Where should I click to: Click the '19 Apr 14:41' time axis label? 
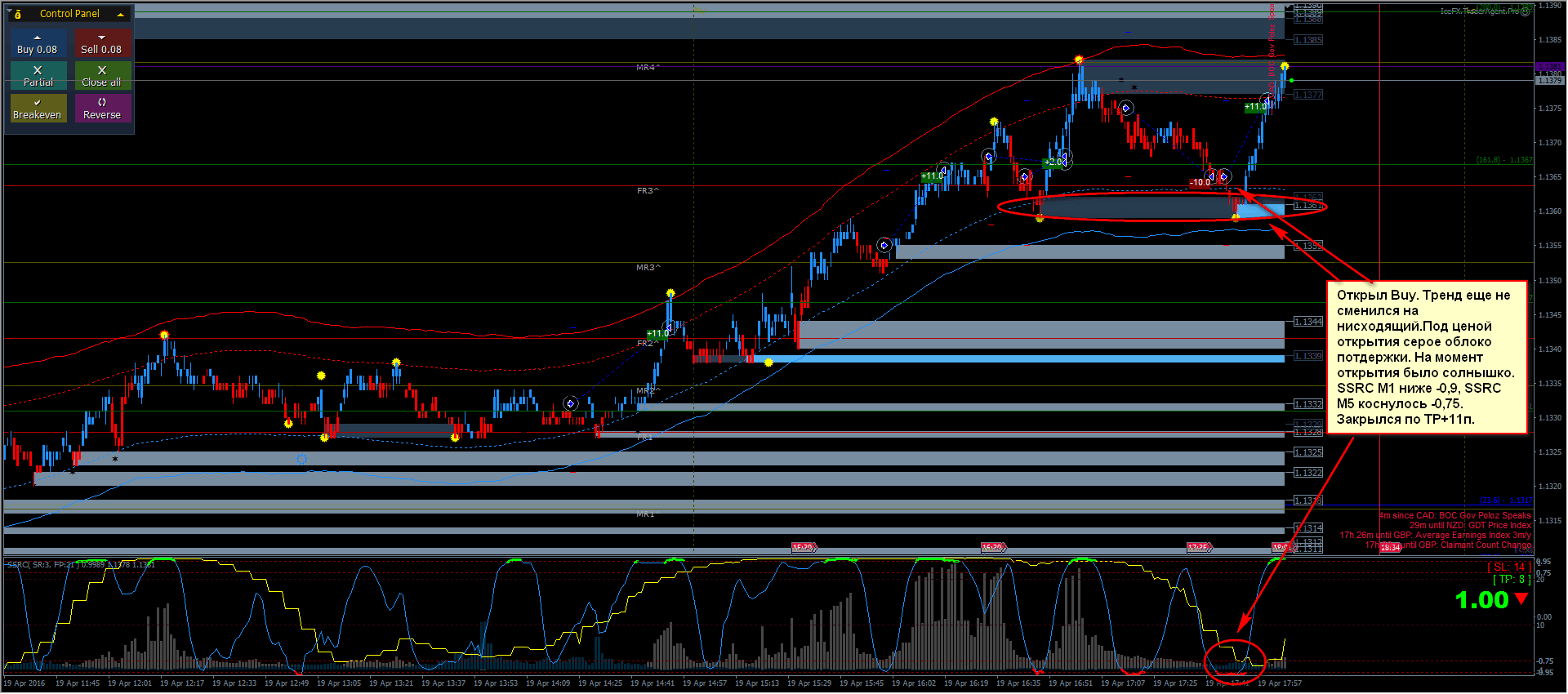(651, 683)
